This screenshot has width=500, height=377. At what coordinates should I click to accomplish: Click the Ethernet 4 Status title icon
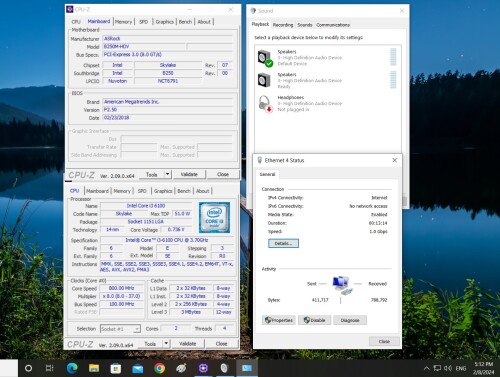click(x=260, y=160)
